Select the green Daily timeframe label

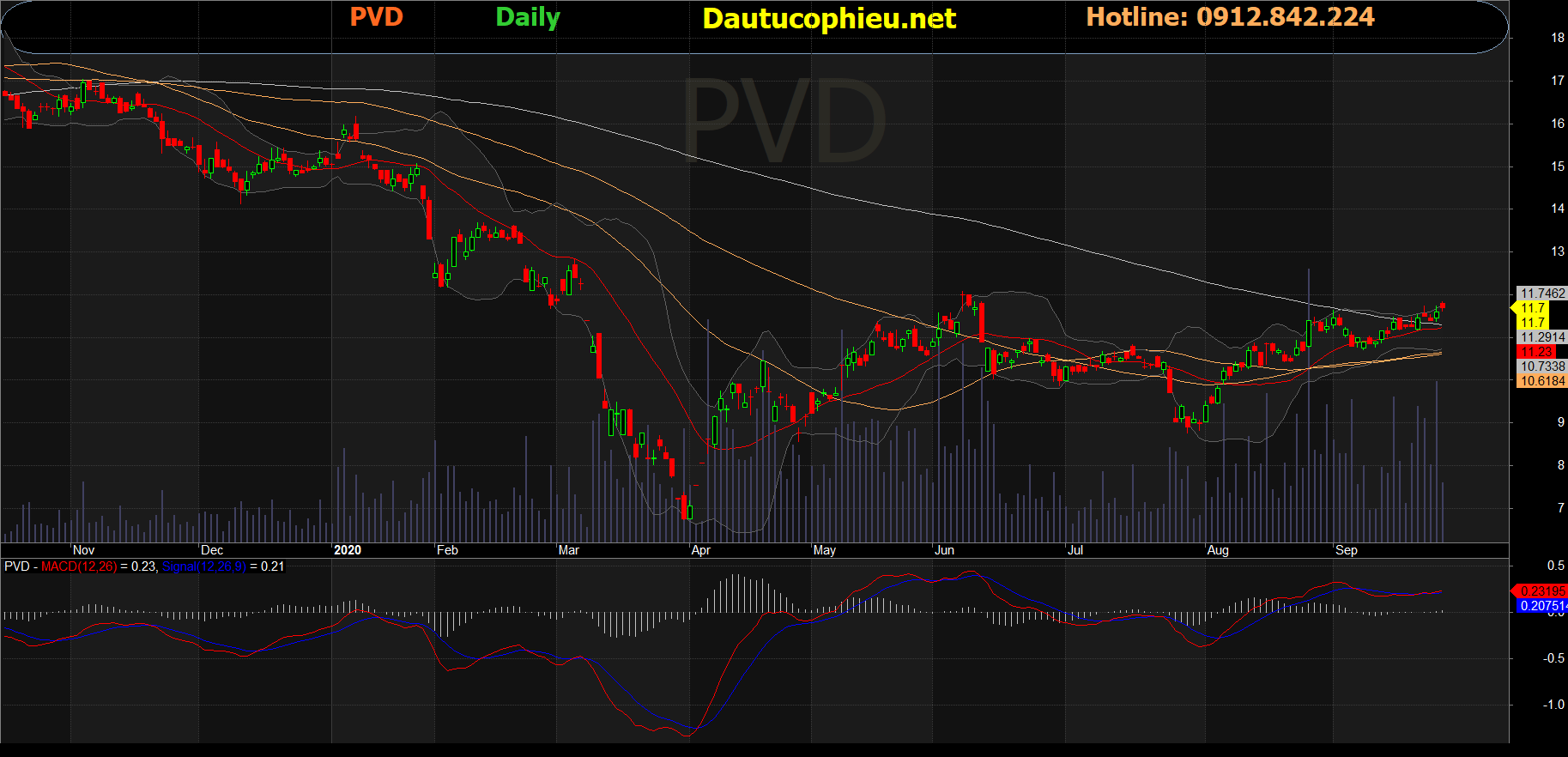pyautogui.click(x=527, y=17)
